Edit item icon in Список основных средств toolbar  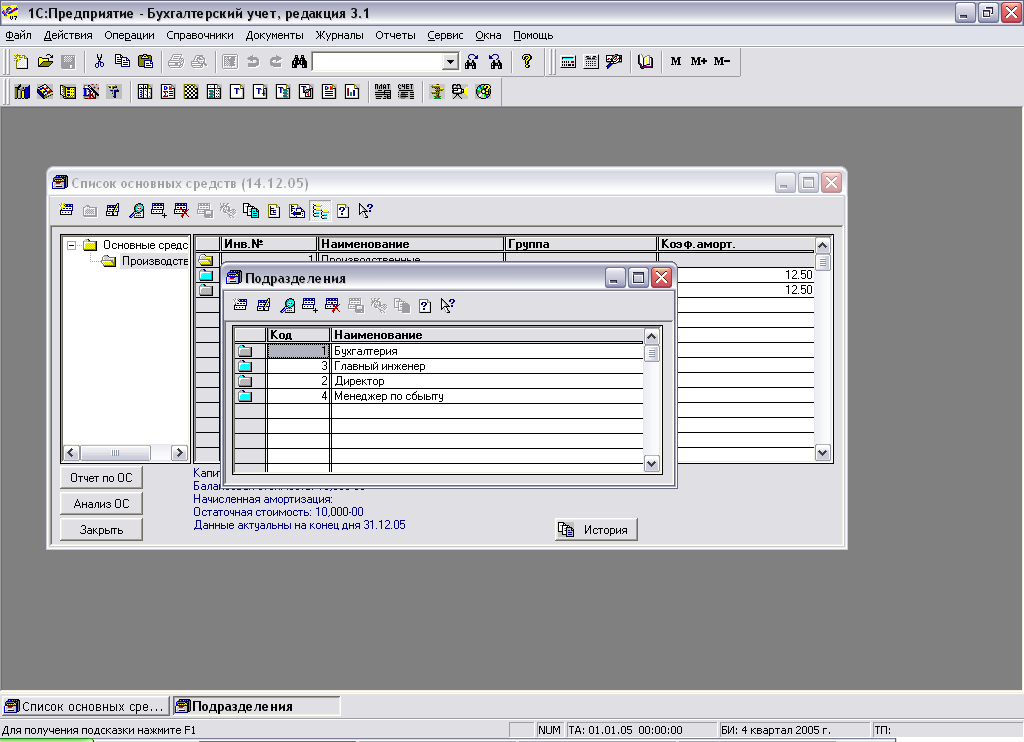[x=112, y=210]
